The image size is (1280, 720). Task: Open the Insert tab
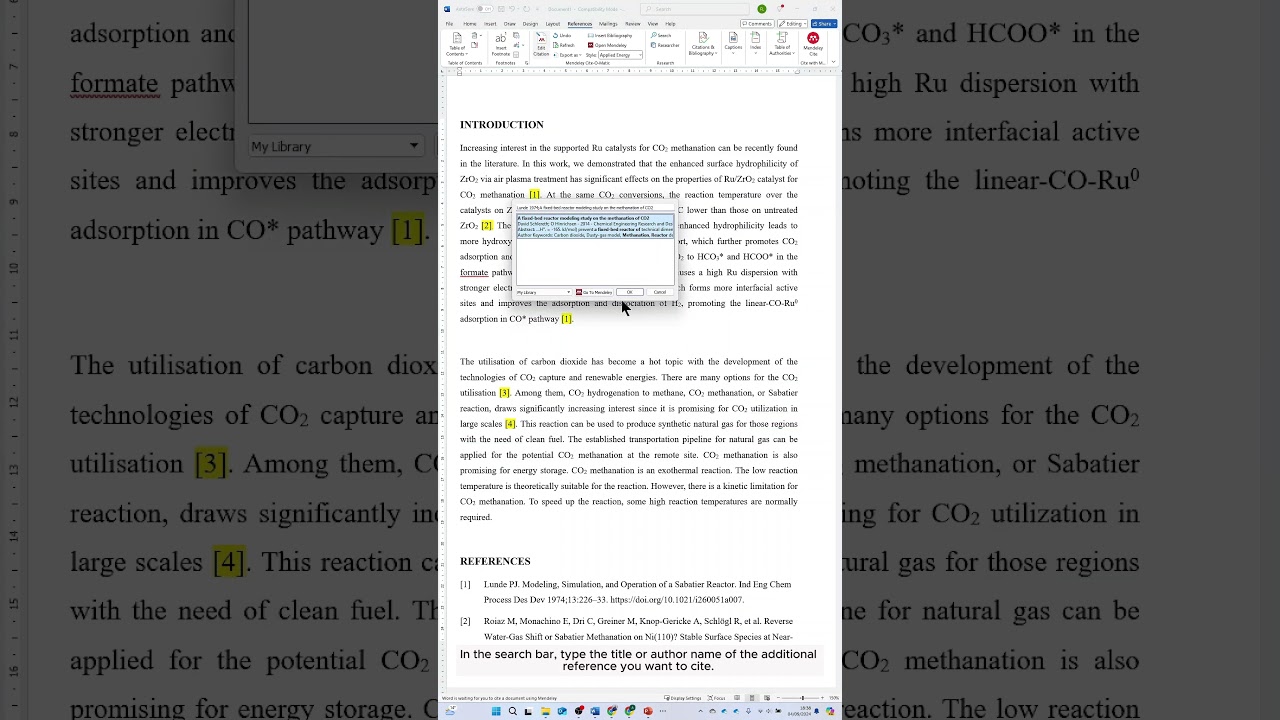490,24
